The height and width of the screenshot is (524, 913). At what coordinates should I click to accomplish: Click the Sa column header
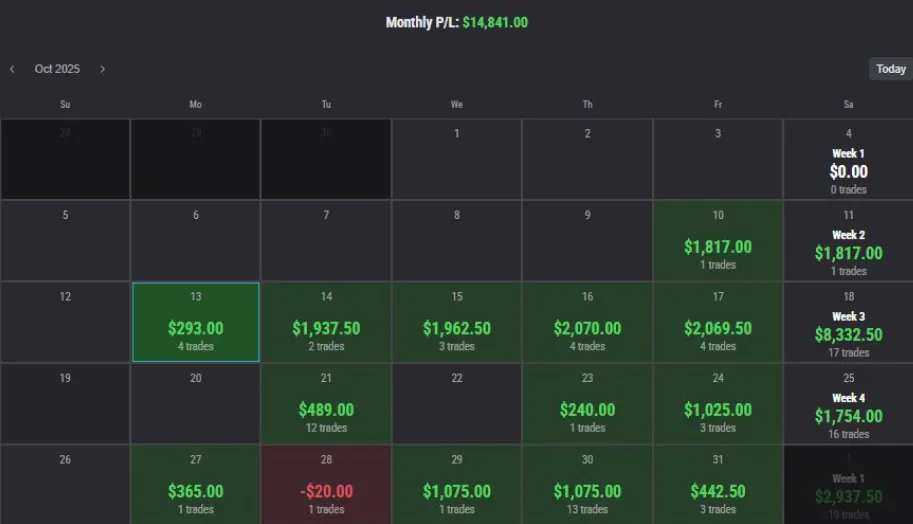tap(848, 104)
